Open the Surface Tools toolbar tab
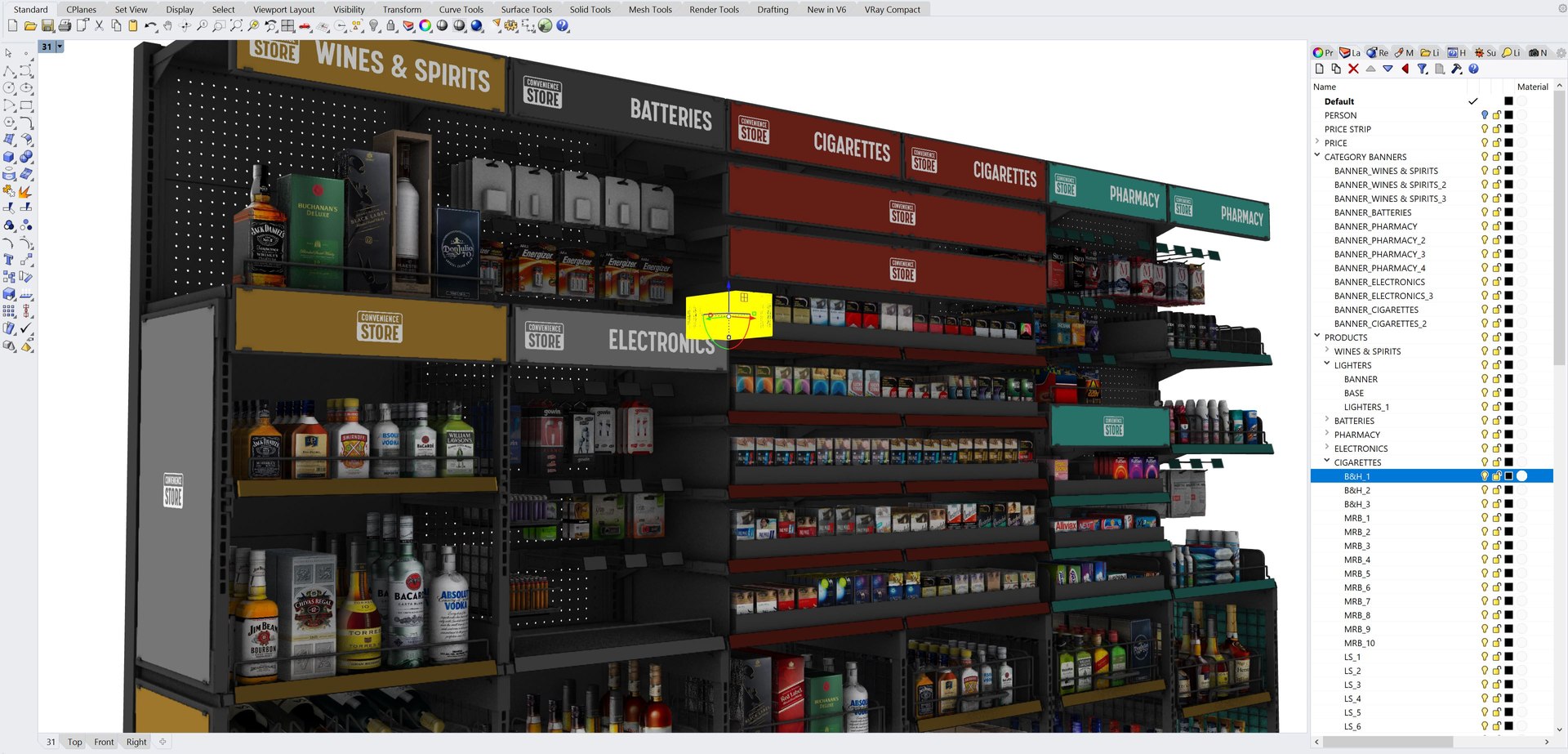This screenshot has height=754, width=1568. coord(526,10)
